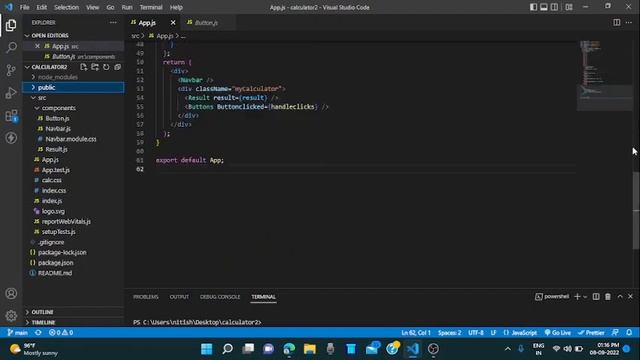Change encoding via UTF-8 status entry
This screenshot has height=360, width=640.
476,333
